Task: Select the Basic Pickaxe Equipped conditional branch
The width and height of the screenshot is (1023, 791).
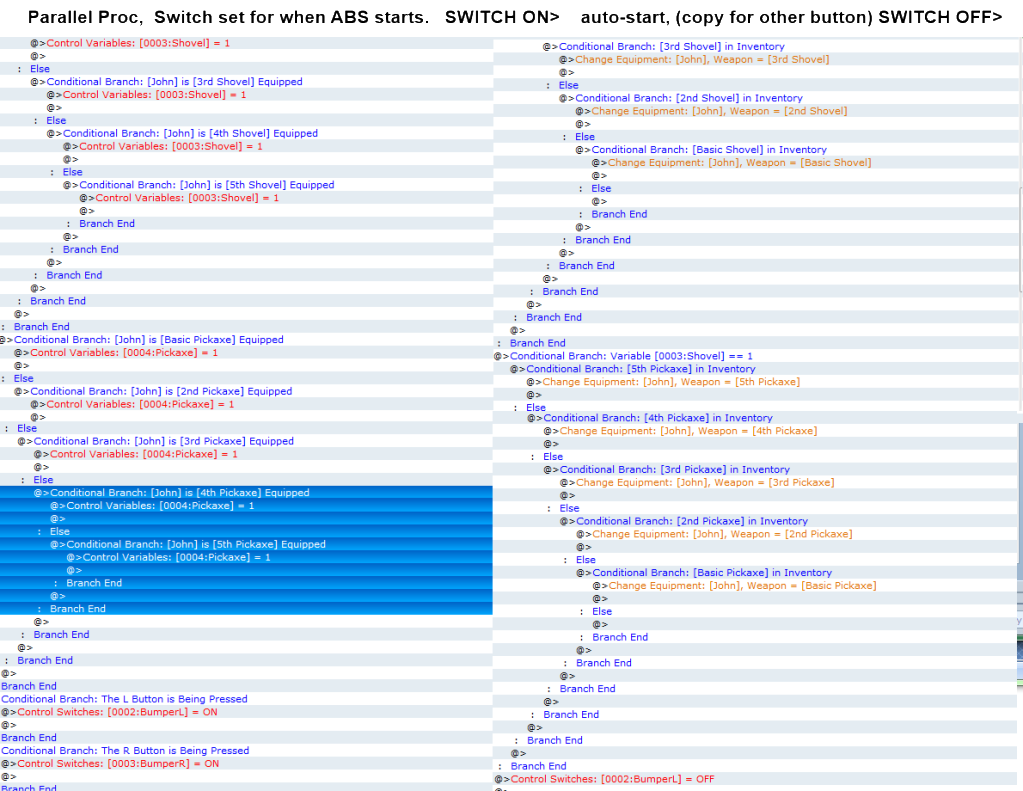Action: 148,340
